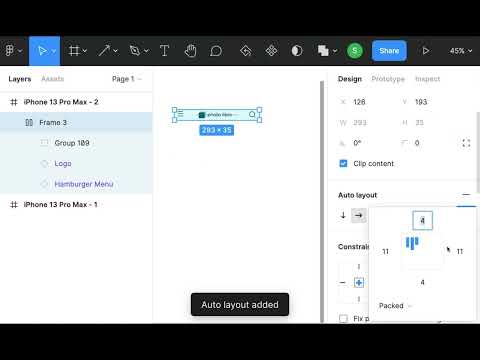Select the Frame tool

[x=74, y=51]
